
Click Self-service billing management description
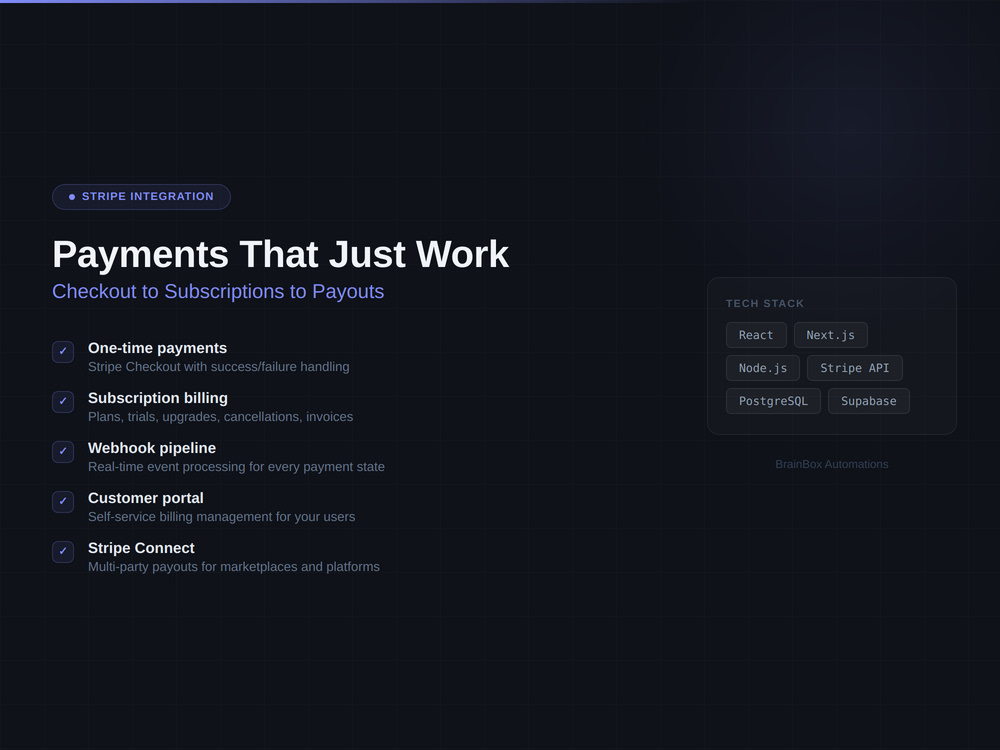222,517
